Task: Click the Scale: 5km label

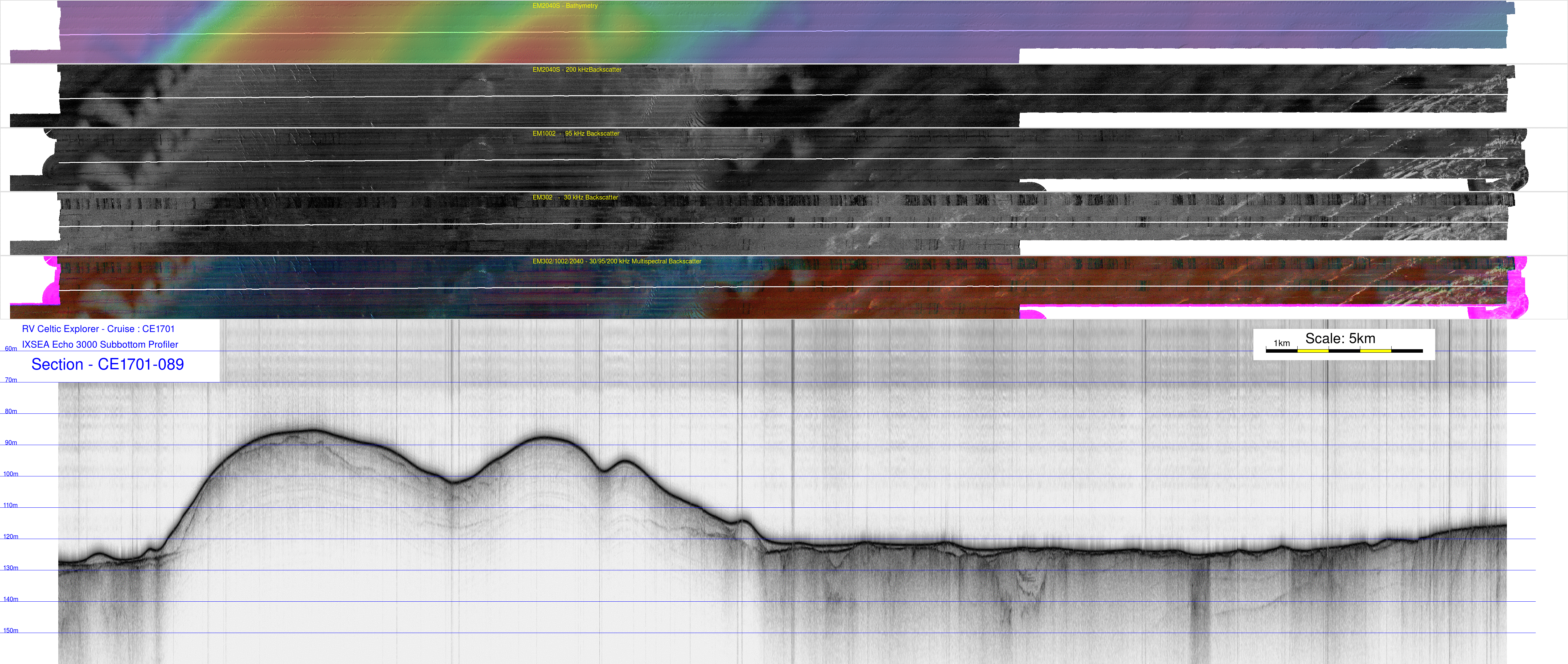Action: coord(1340,338)
